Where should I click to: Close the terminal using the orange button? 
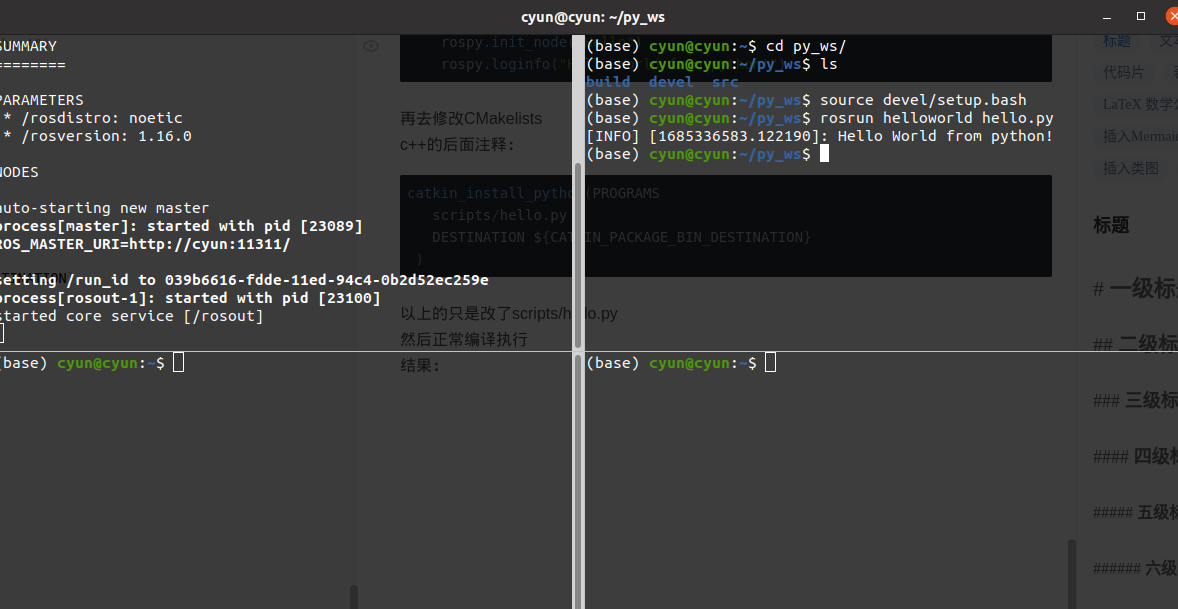click(x=1173, y=17)
